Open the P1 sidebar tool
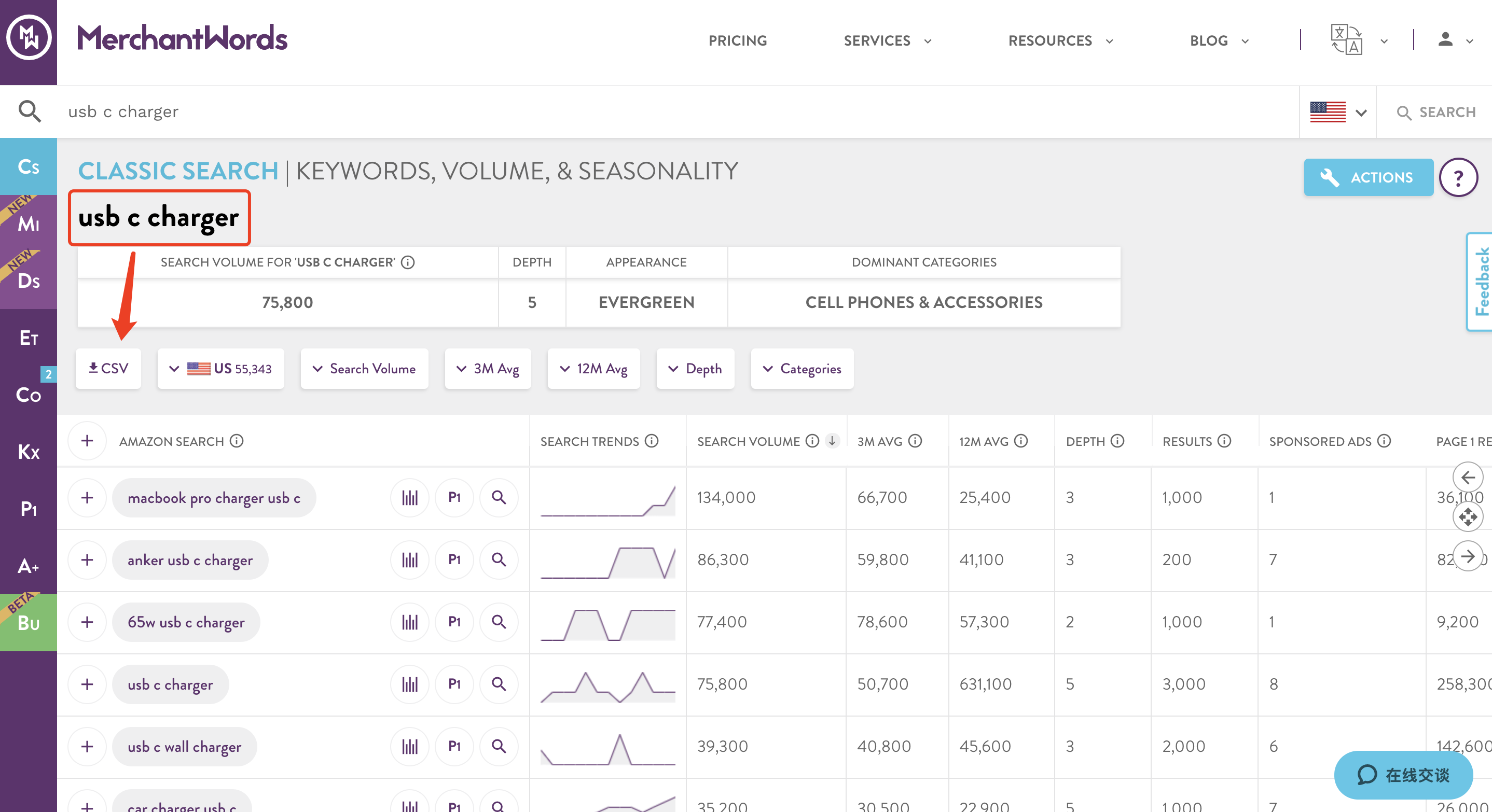Viewport: 1492px width, 812px height. (x=29, y=509)
